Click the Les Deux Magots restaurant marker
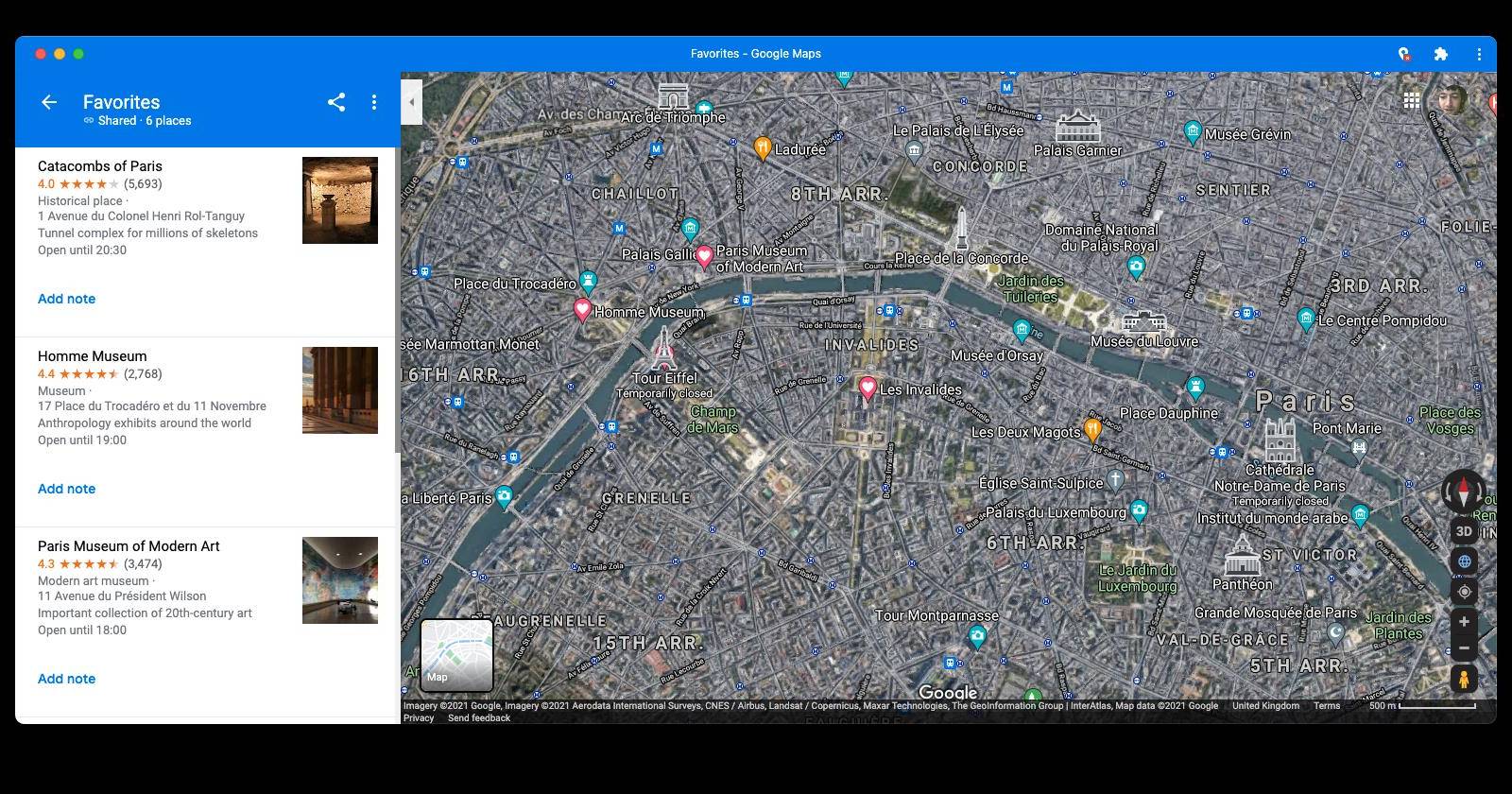Viewport: 1512px width, 794px height. click(1092, 430)
